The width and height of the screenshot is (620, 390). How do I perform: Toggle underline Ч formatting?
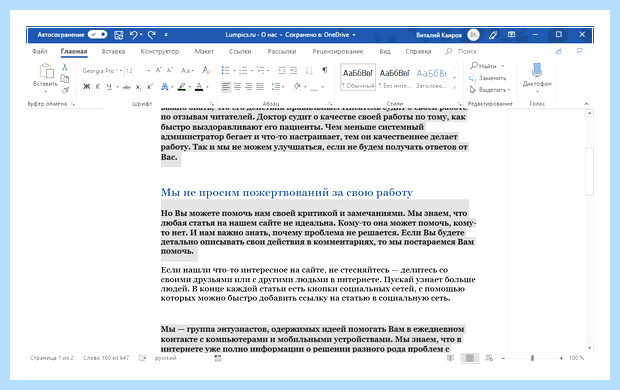(x=109, y=87)
